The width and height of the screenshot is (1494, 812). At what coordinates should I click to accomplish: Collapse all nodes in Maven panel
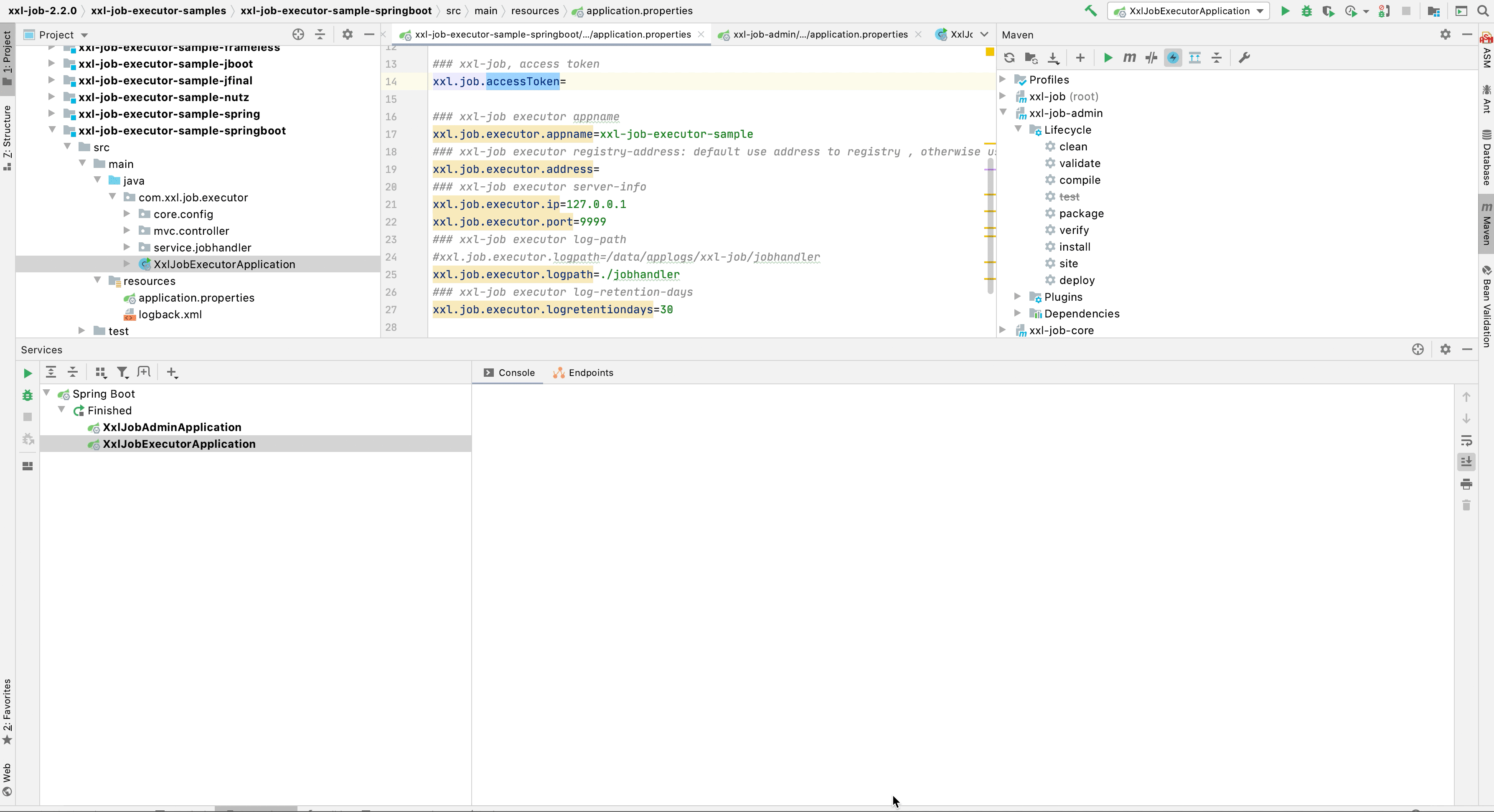coord(1217,57)
